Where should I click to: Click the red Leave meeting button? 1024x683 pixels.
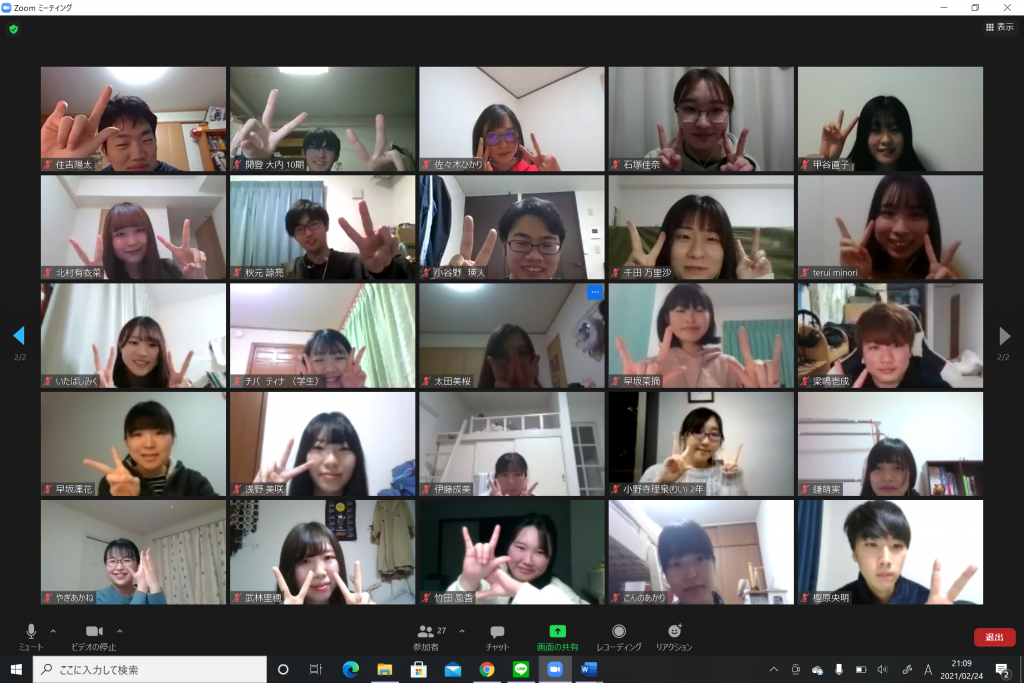(x=994, y=637)
